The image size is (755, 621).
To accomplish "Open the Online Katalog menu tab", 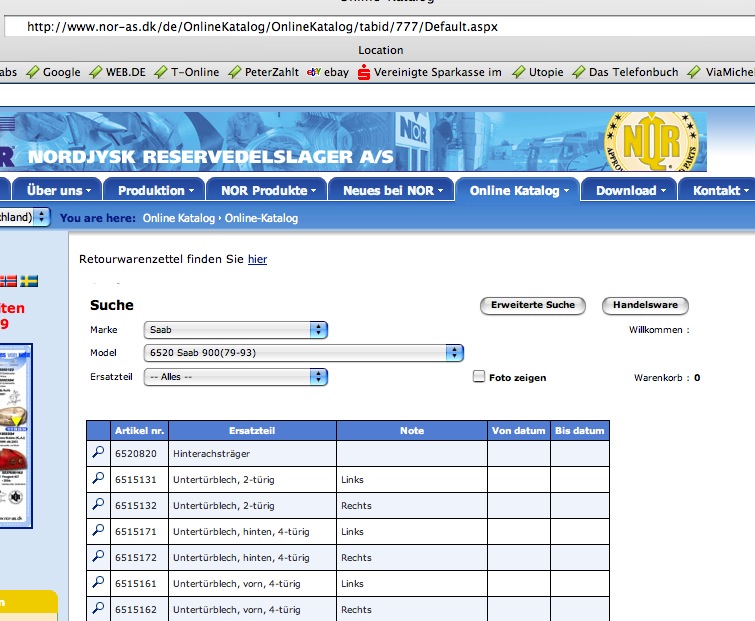I will pyautogui.click(x=518, y=191).
